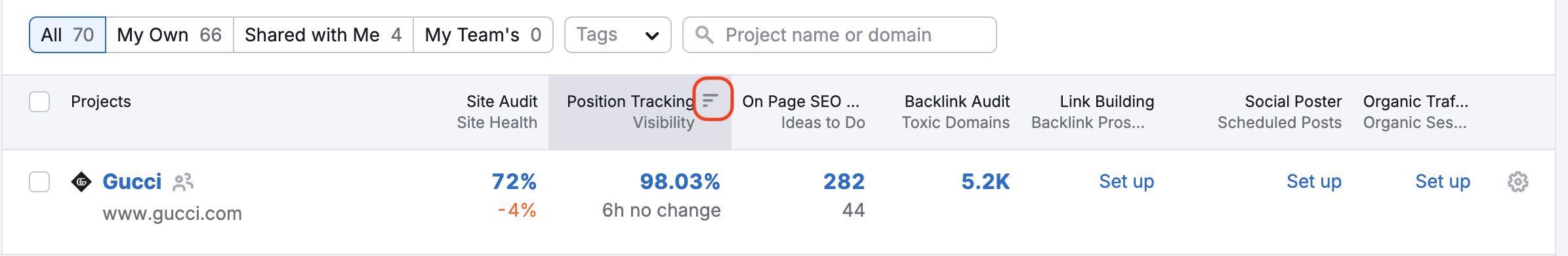Viewport: 1568px width, 256px height.
Task: Open the Gucci project settings gear
Action: pyautogui.click(x=1517, y=182)
